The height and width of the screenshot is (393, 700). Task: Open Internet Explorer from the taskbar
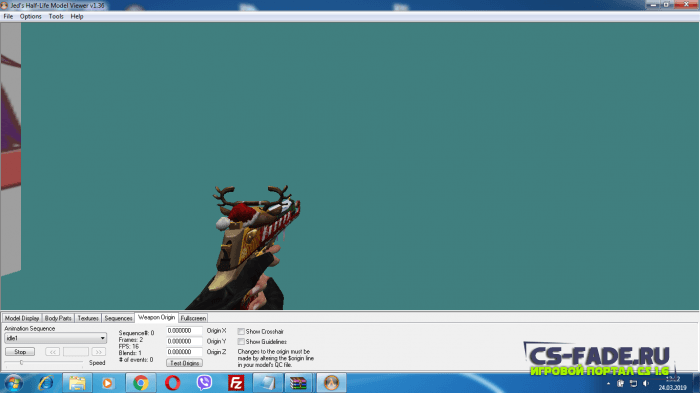click(46, 383)
